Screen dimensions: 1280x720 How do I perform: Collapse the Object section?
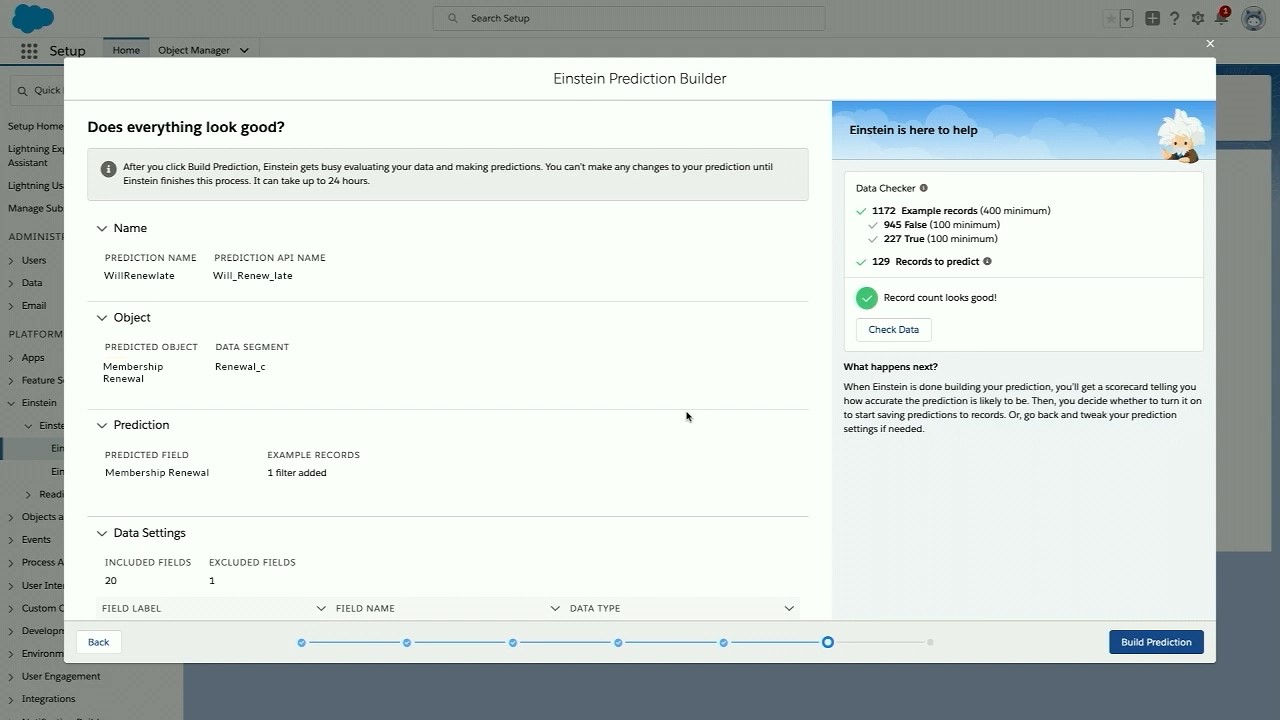[x=102, y=317]
